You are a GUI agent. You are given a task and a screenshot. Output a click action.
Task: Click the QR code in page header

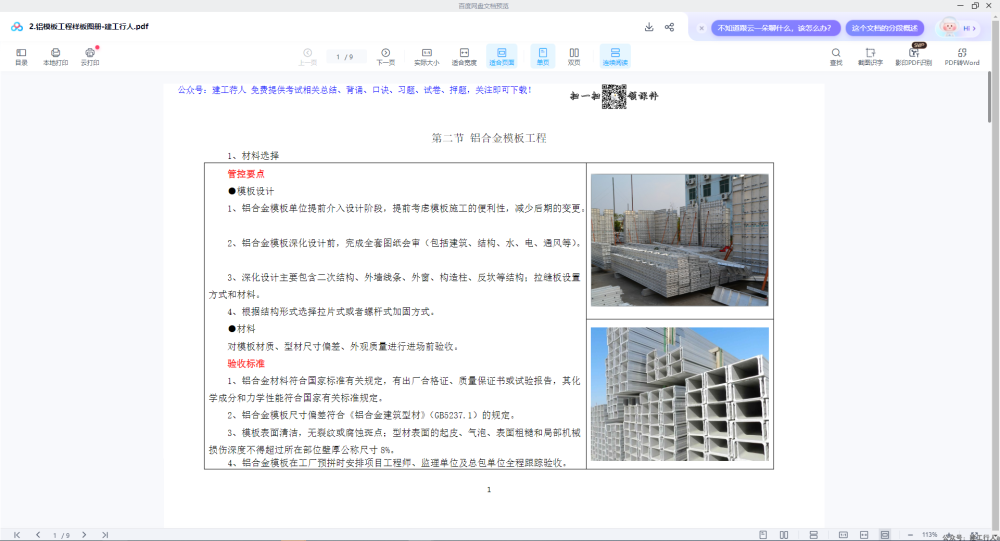[614, 96]
